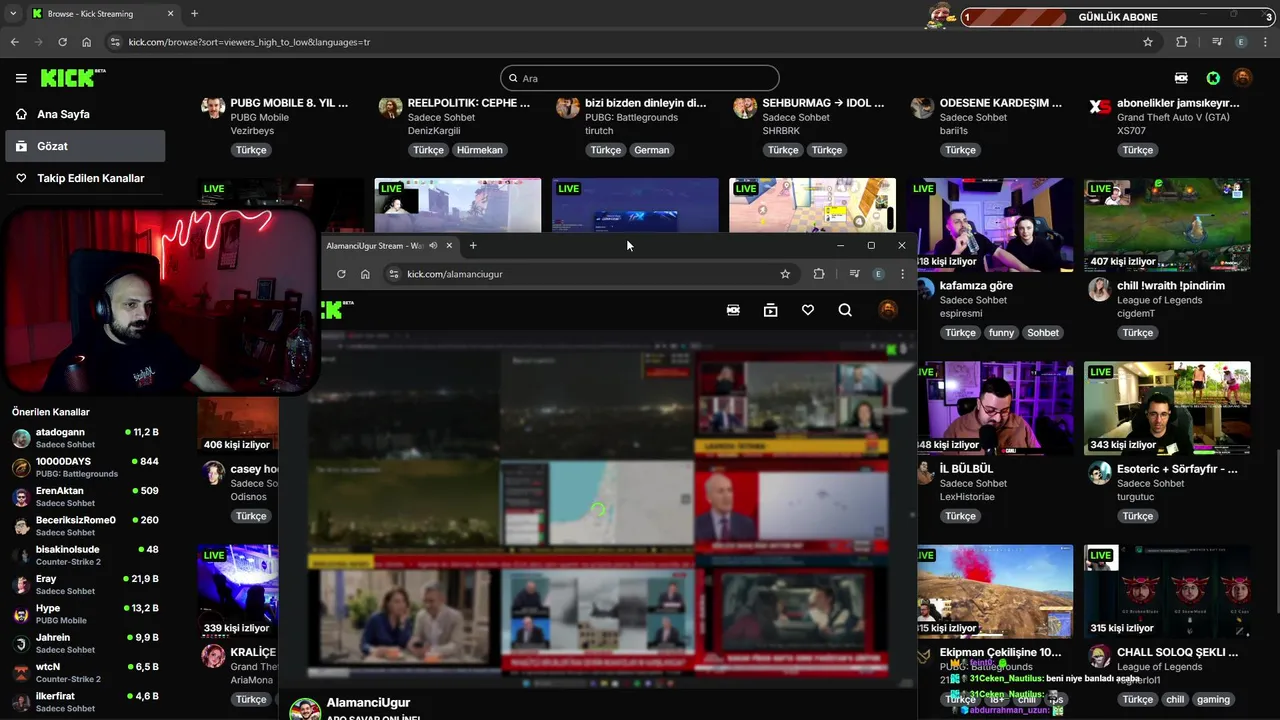Image resolution: width=1280 pixels, height=720 pixels.
Task: Reload the AlamanciUgur page
Action: point(341,274)
